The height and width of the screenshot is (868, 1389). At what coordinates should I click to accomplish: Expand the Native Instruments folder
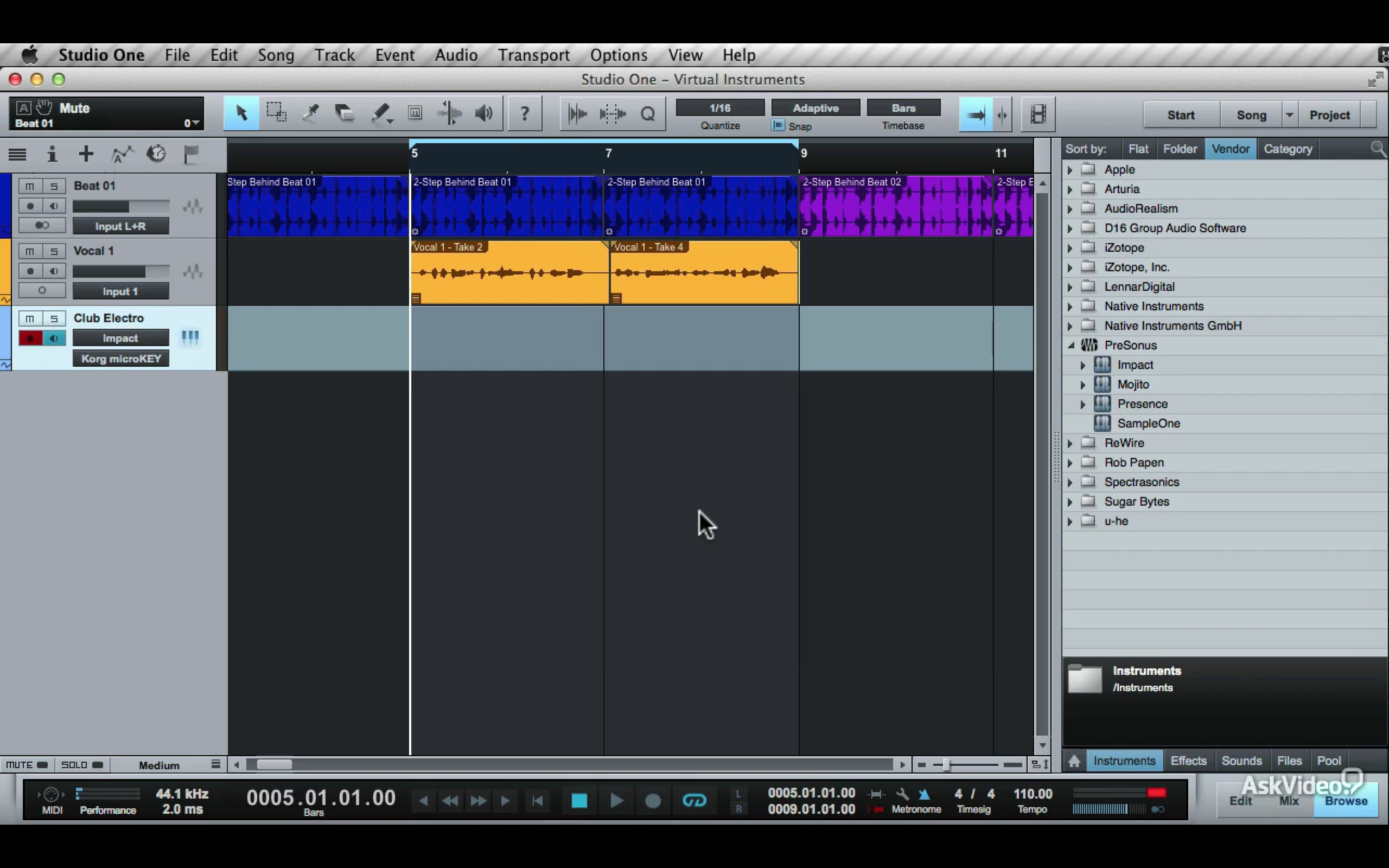1071,306
